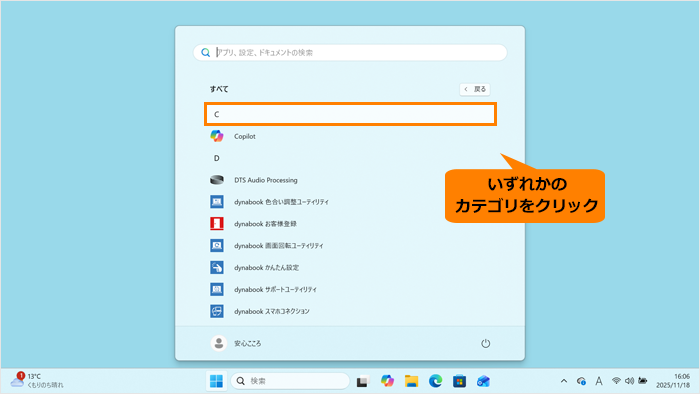Image resolution: width=700 pixels, height=394 pixels.
Task: Select dynabook スマホコネクション label
Action: click(272, 311)
